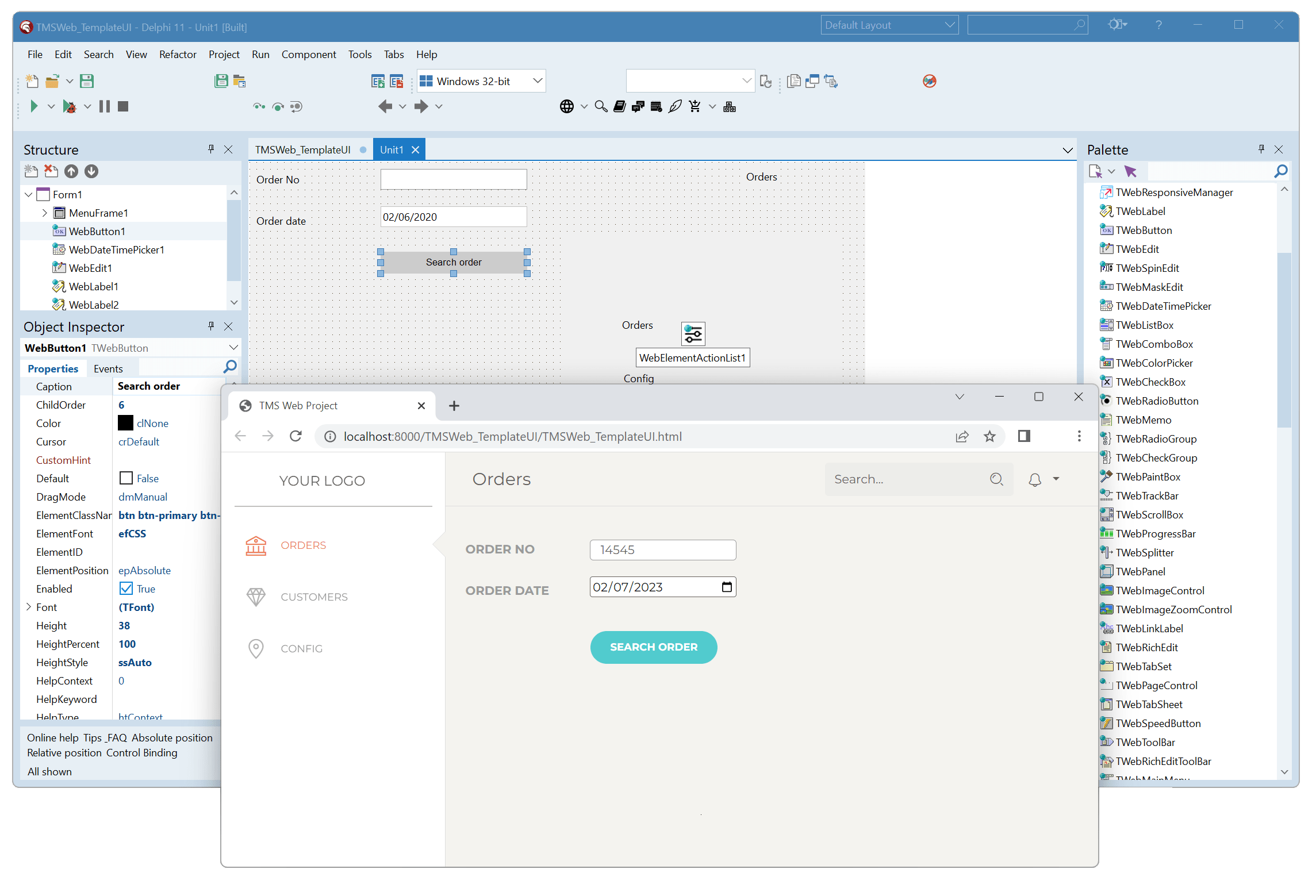
Task: Select TWebButton component in the Palette
Action: pos(1144,230)
